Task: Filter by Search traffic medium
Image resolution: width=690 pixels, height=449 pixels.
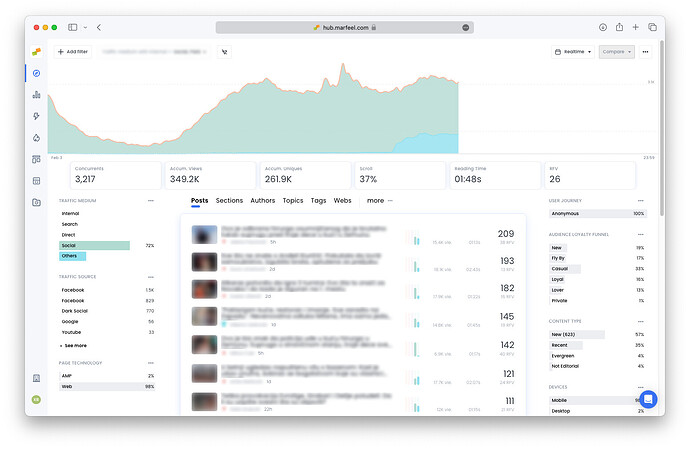Action: point(107,224)
